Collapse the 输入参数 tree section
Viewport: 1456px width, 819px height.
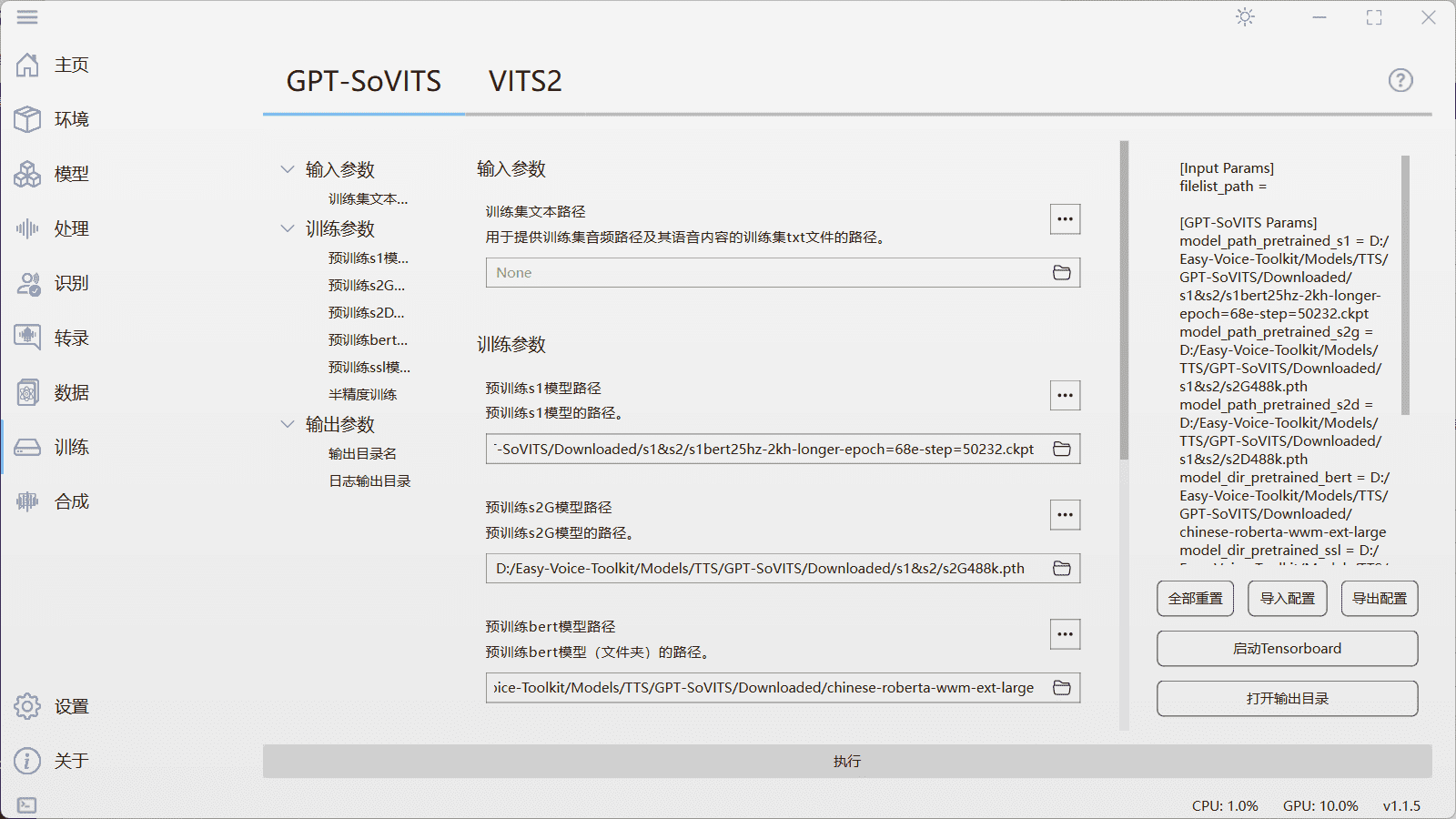point(288,169)
